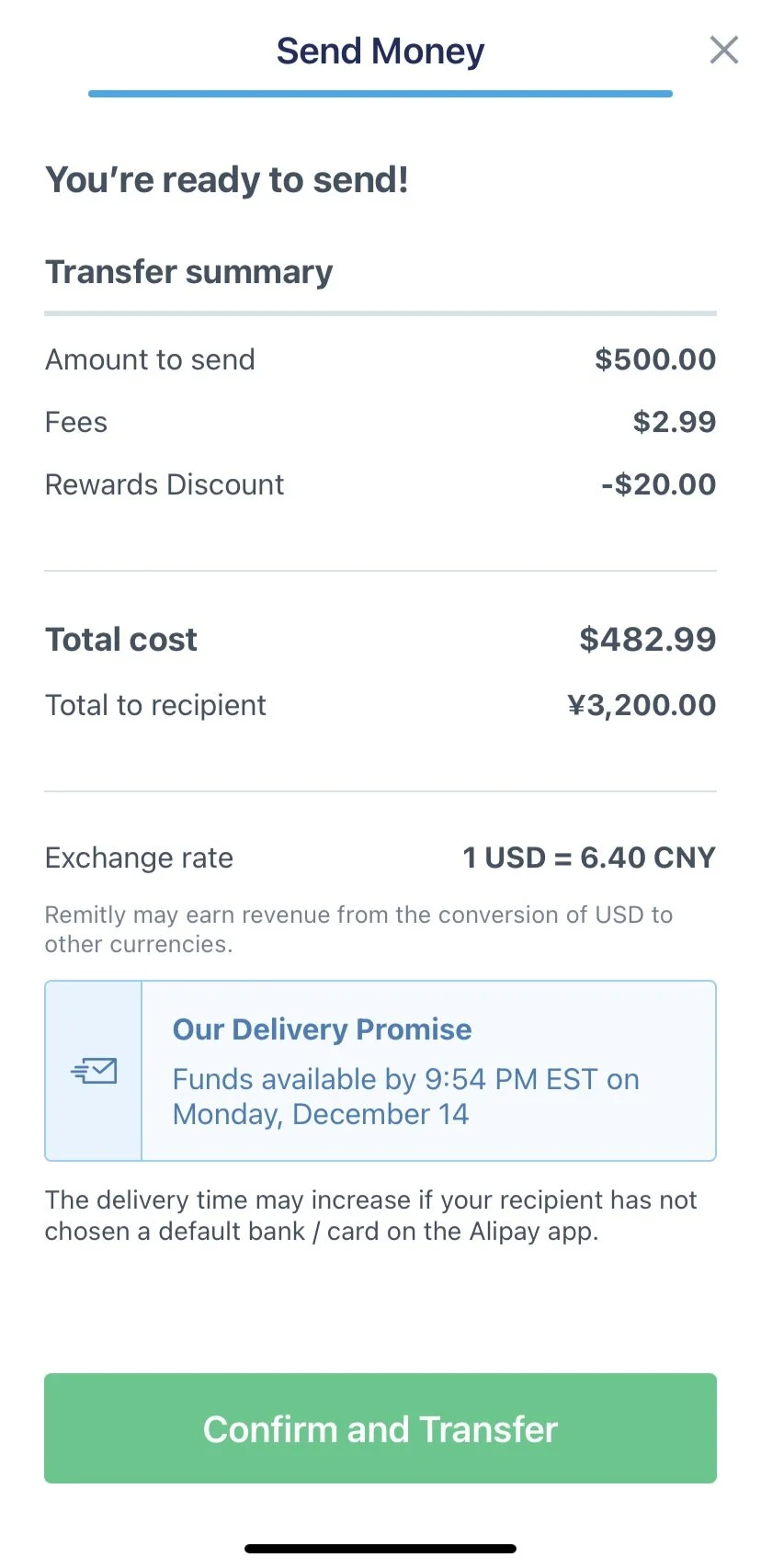Select the $482.99 total cost value
The image size is (761, 1568).
coord(648,639)
